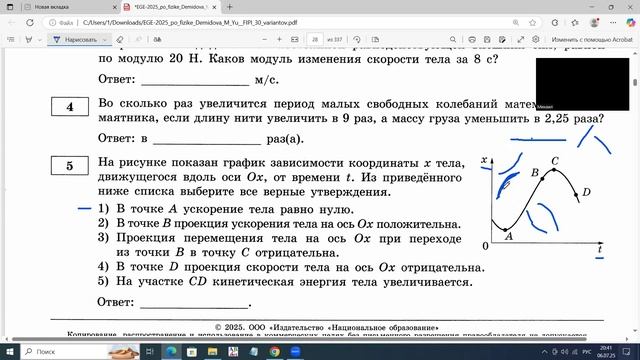The width and height of the screenshot is (640, 360).
Task: Zoom out with the minus button
Action: tap(264, 40)
